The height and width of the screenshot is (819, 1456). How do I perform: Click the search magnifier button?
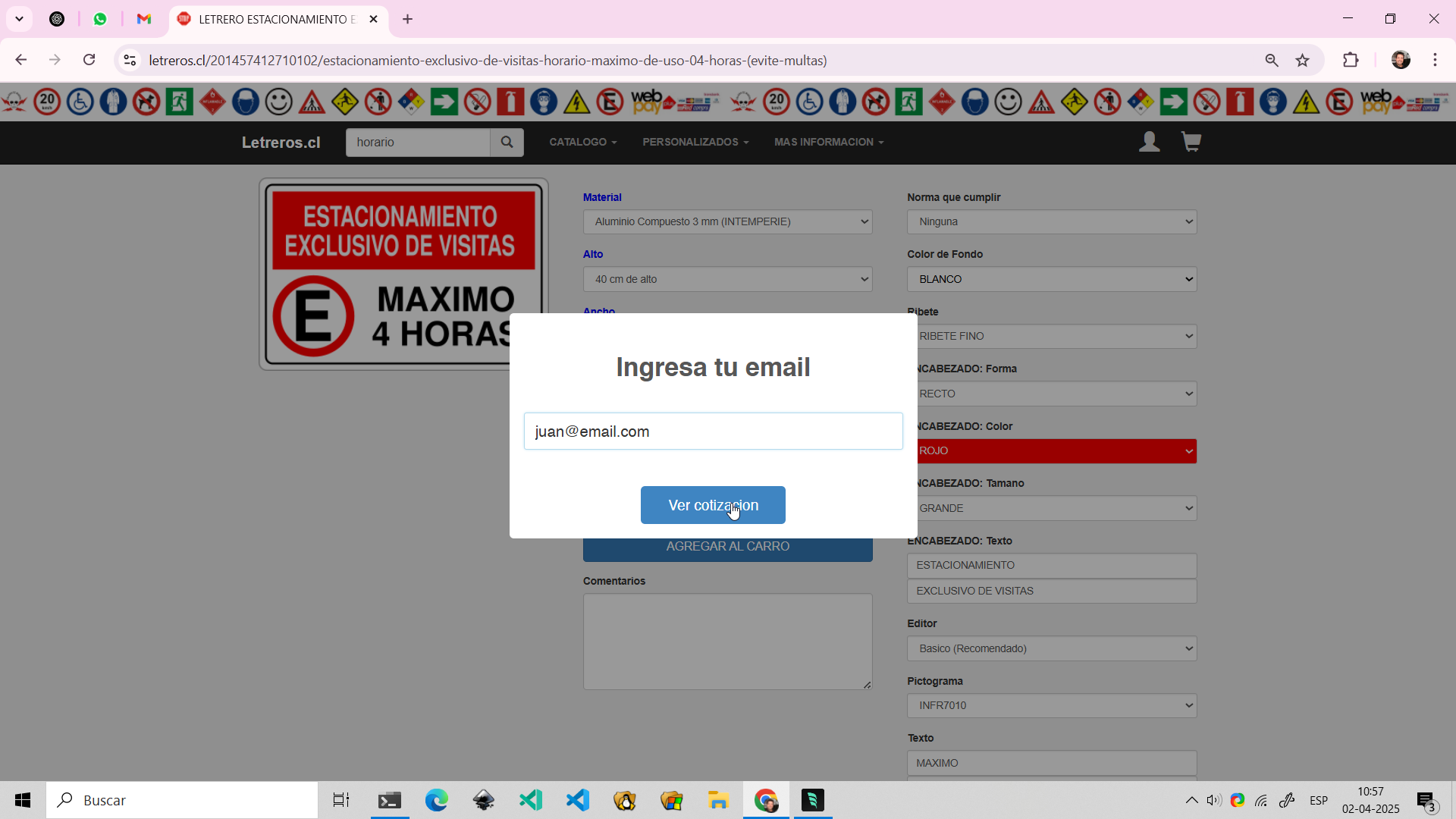tap(507, 142)
